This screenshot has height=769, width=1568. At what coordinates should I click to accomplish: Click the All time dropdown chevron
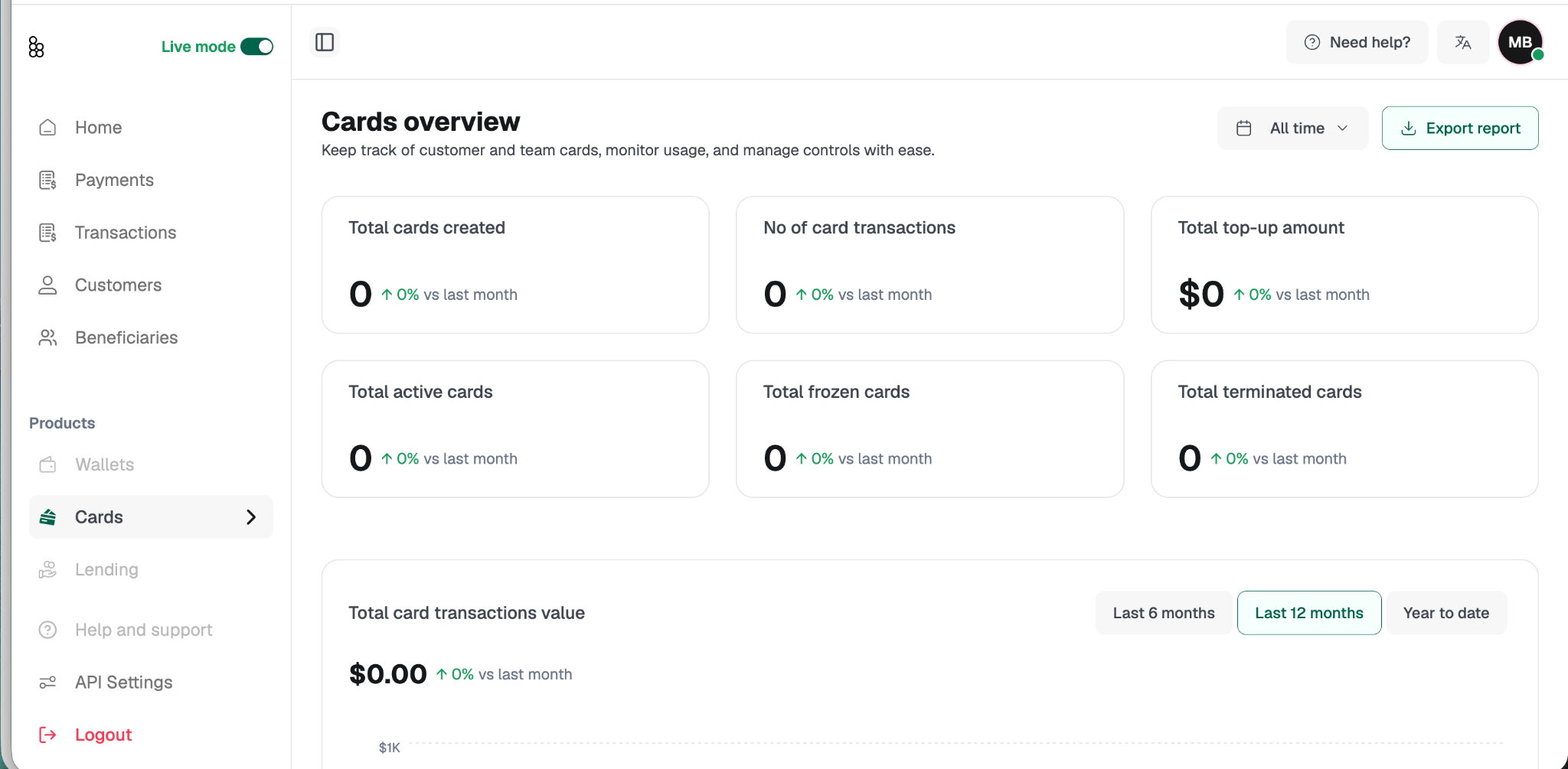[x=1342, y=128]
